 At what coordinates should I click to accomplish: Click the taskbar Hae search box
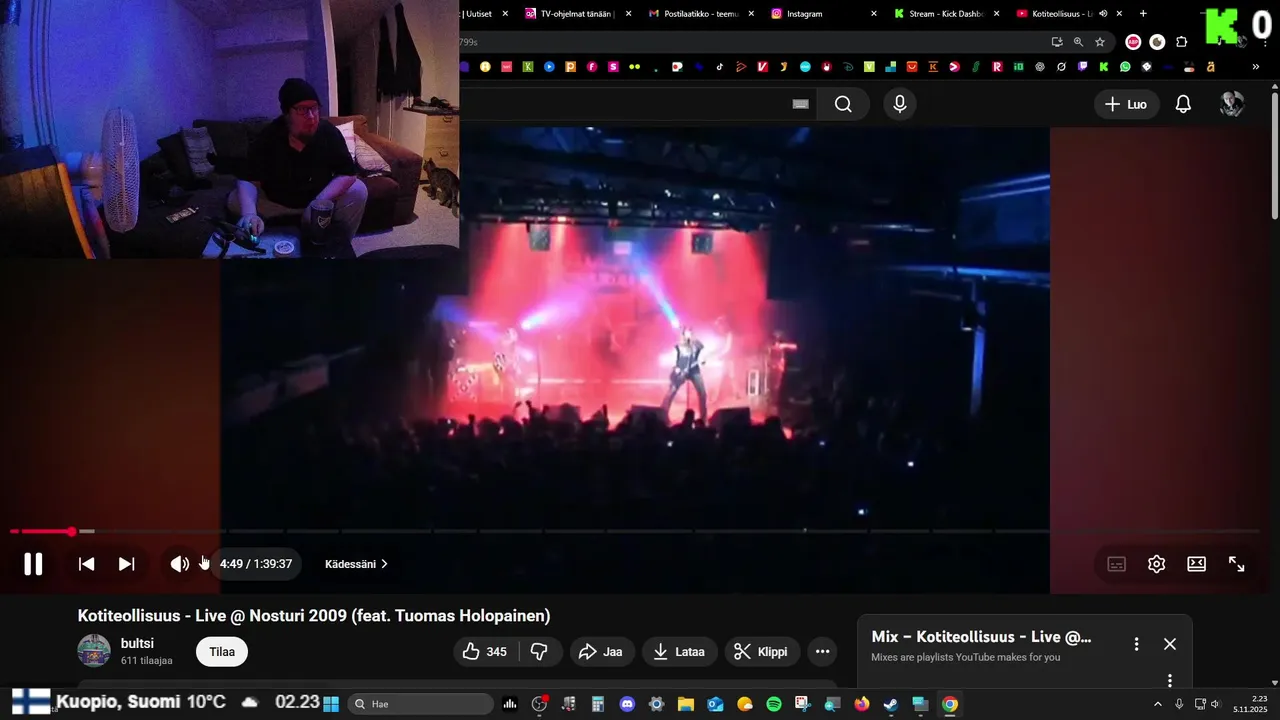pyautogui.click(x=421, y=704)
